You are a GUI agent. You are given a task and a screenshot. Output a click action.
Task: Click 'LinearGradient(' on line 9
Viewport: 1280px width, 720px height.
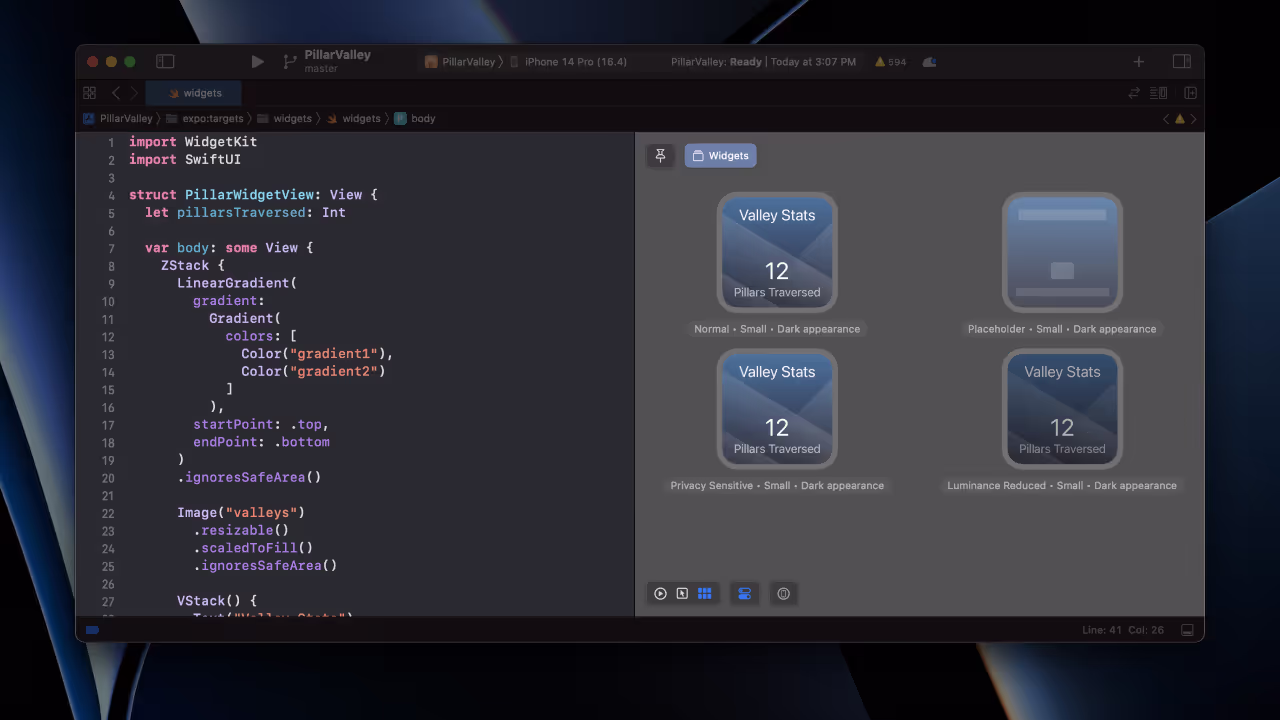237,283
